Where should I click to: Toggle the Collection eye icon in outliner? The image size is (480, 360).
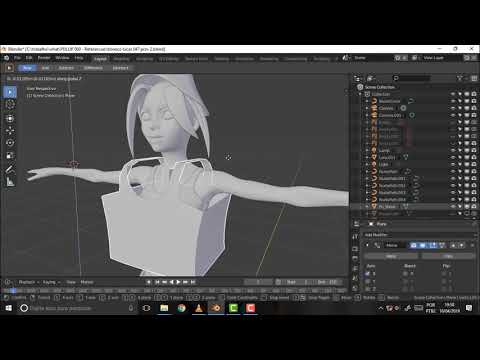(453, 94)
